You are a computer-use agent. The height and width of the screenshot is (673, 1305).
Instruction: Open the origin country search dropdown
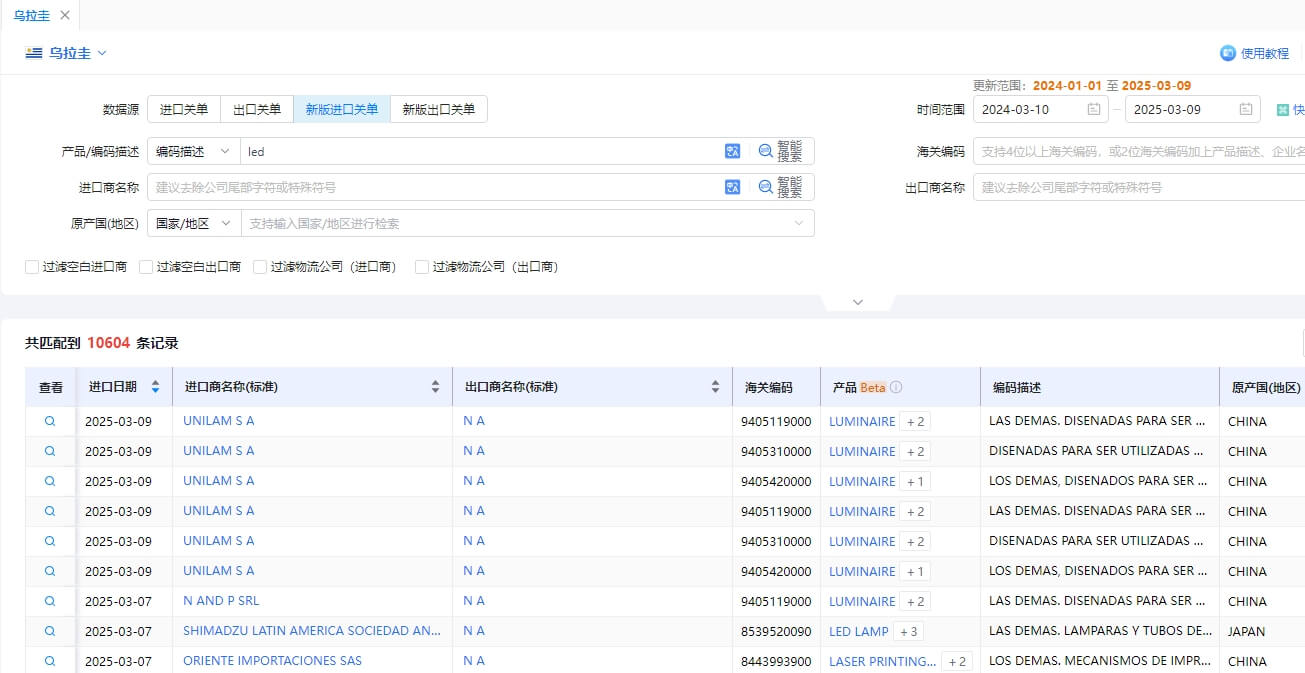click(x=527, y=223)
